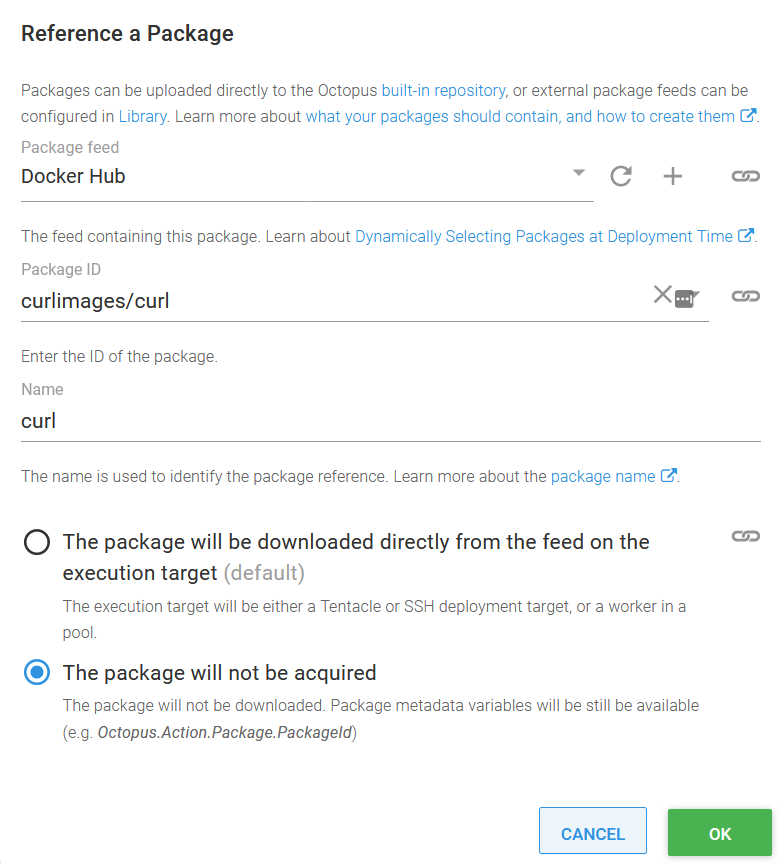The height and width of the screenshot is (863, 782).
Task: Click link icon beside Package ID field
Action: 745,297
